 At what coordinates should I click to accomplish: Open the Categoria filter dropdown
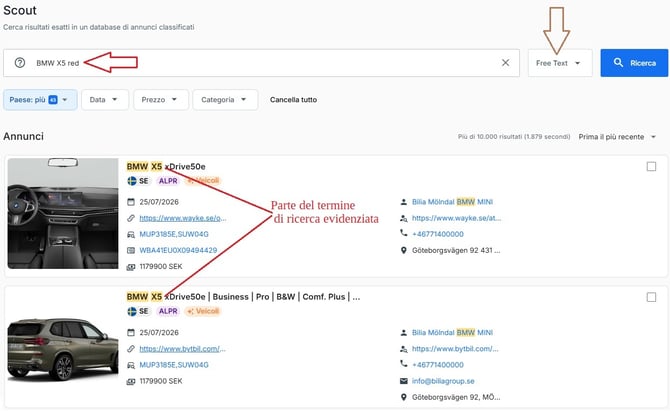(225, 100)
